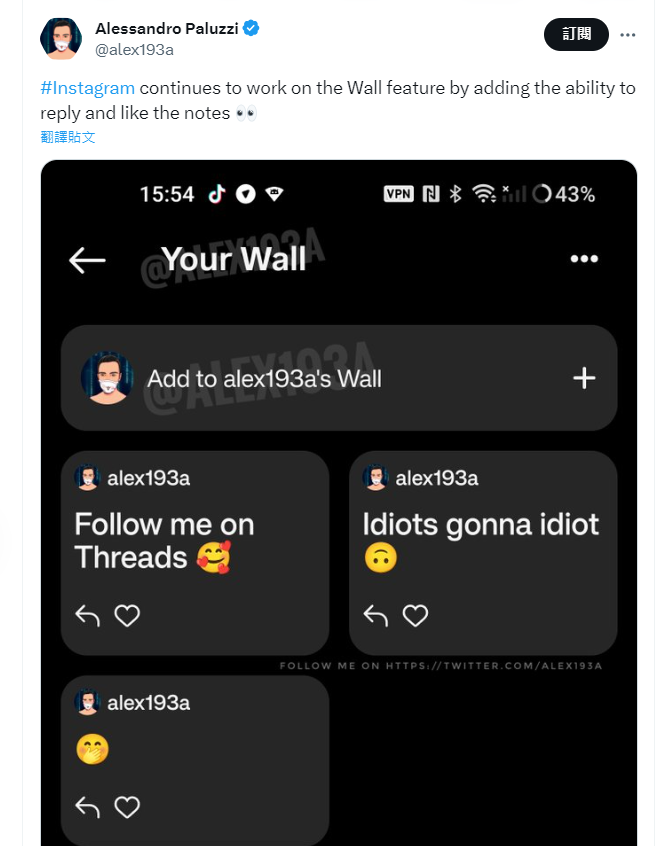Like the emoji-only note
This screenshot has height=846, width=666.
point(127,806)
